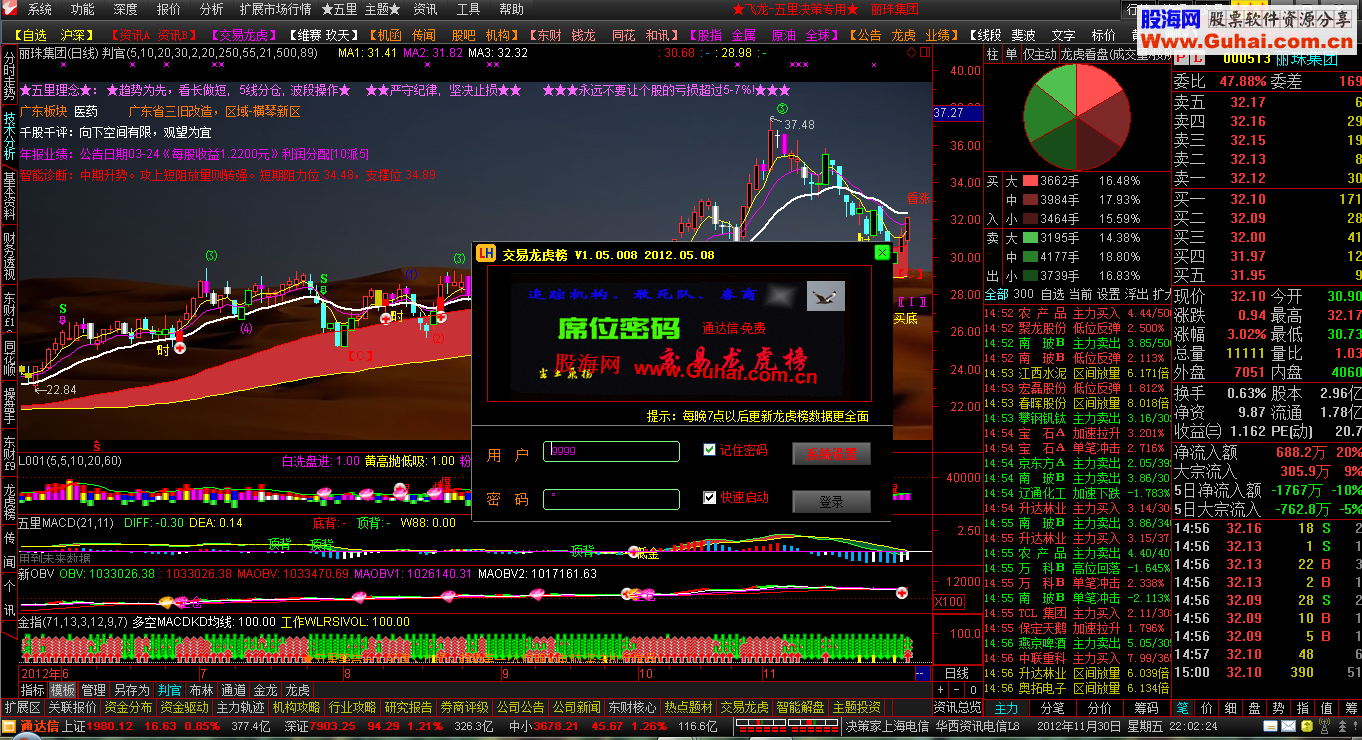Click the bird picture icon in the dialog banner
Image resolution: width=1362 pixels, height=740 pixels.
tap(826, 296)
